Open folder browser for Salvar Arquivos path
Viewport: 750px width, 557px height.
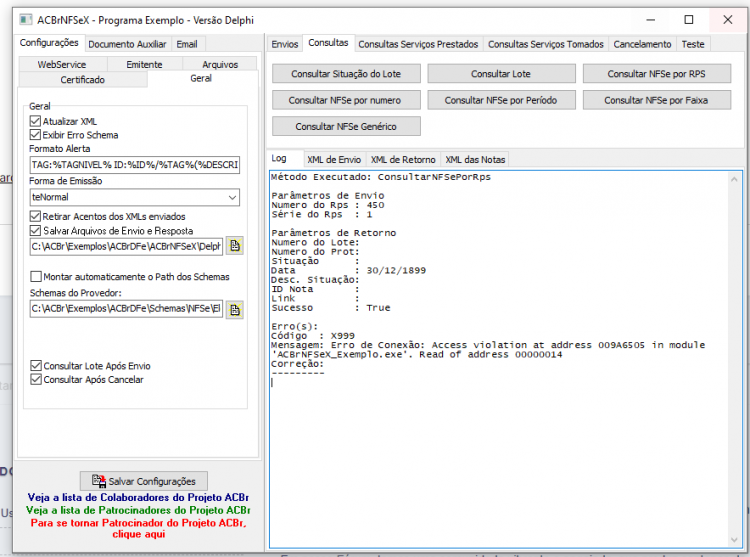click(234, 246)
